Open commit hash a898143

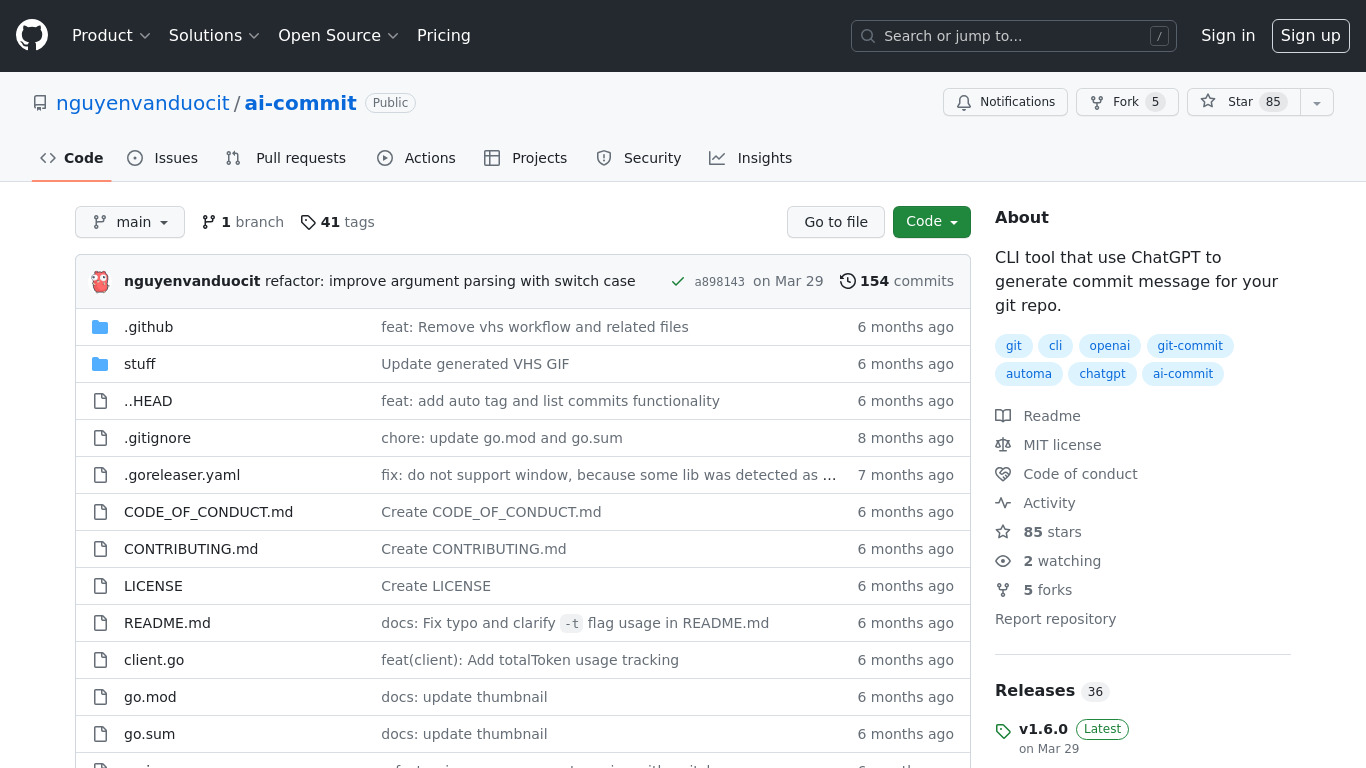pos(720,282)
